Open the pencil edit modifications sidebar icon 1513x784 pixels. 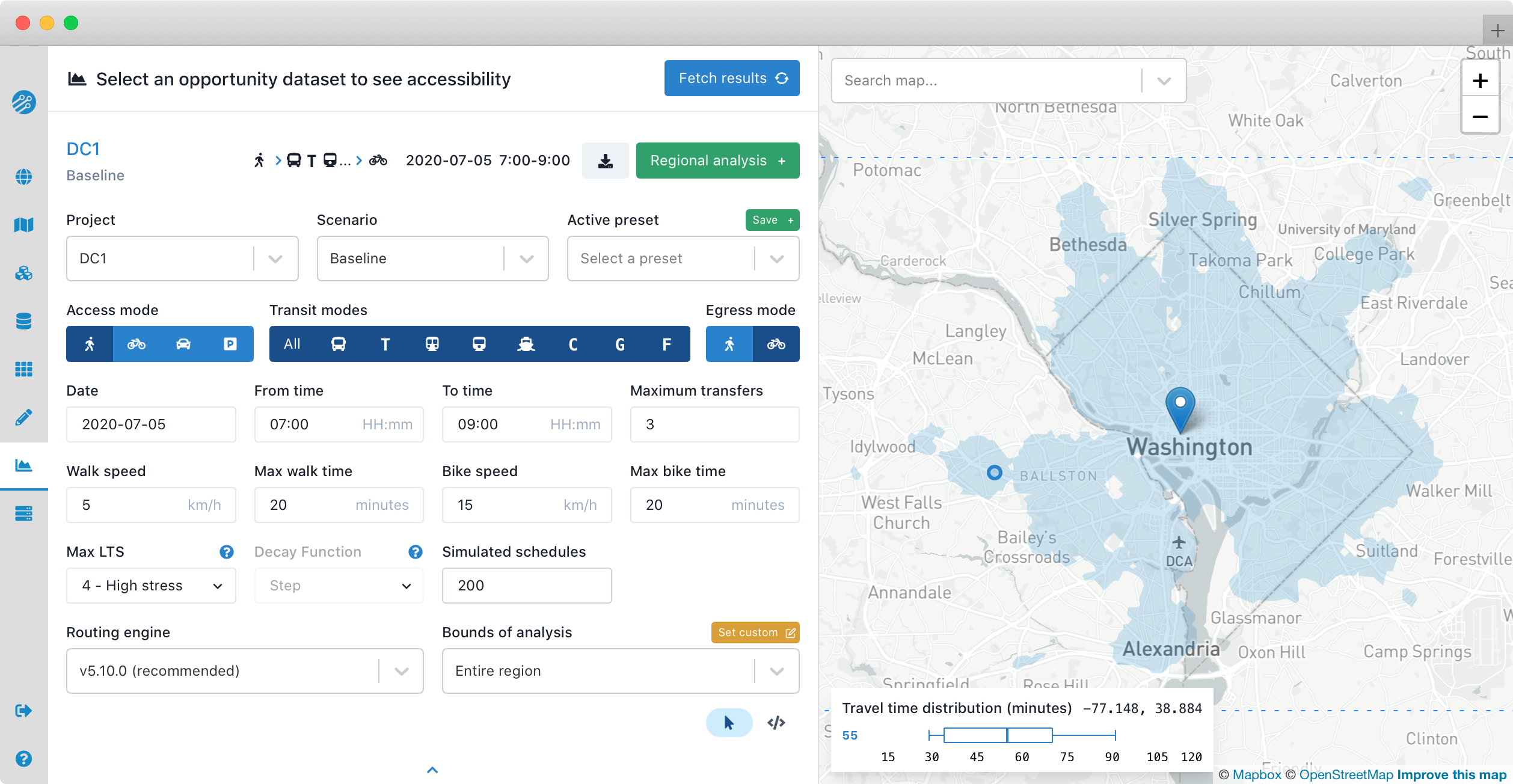click(x=23, y=417)
